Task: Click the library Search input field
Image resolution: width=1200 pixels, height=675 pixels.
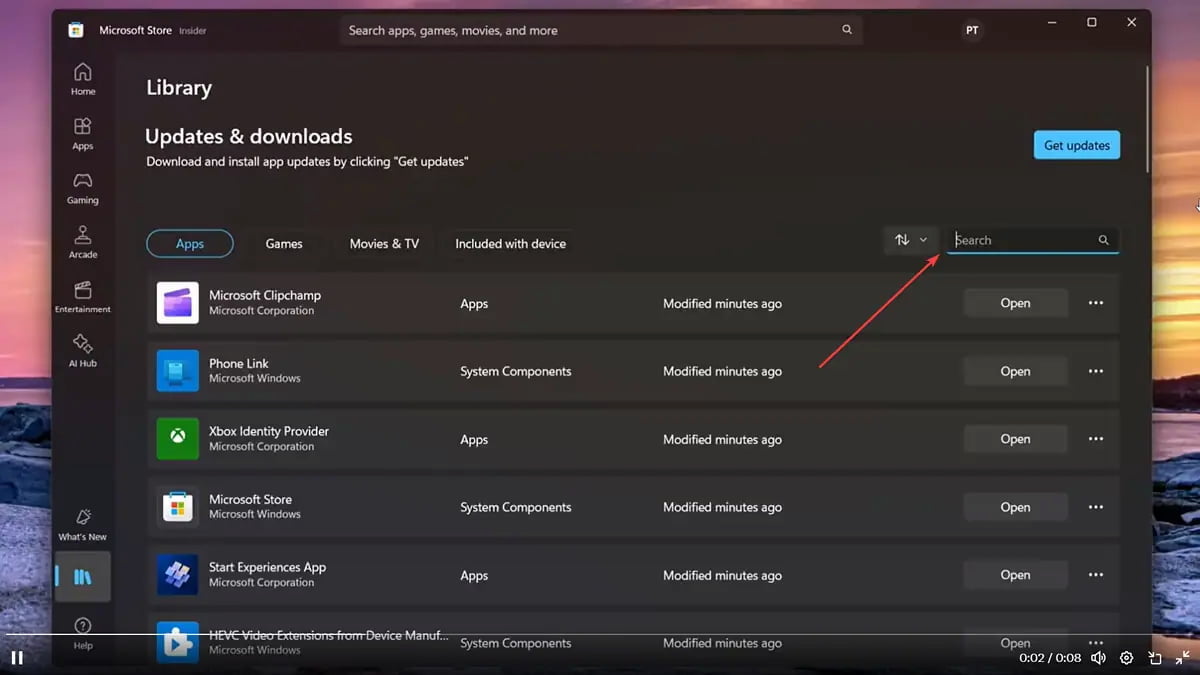Action: [x=1030, y=240]
